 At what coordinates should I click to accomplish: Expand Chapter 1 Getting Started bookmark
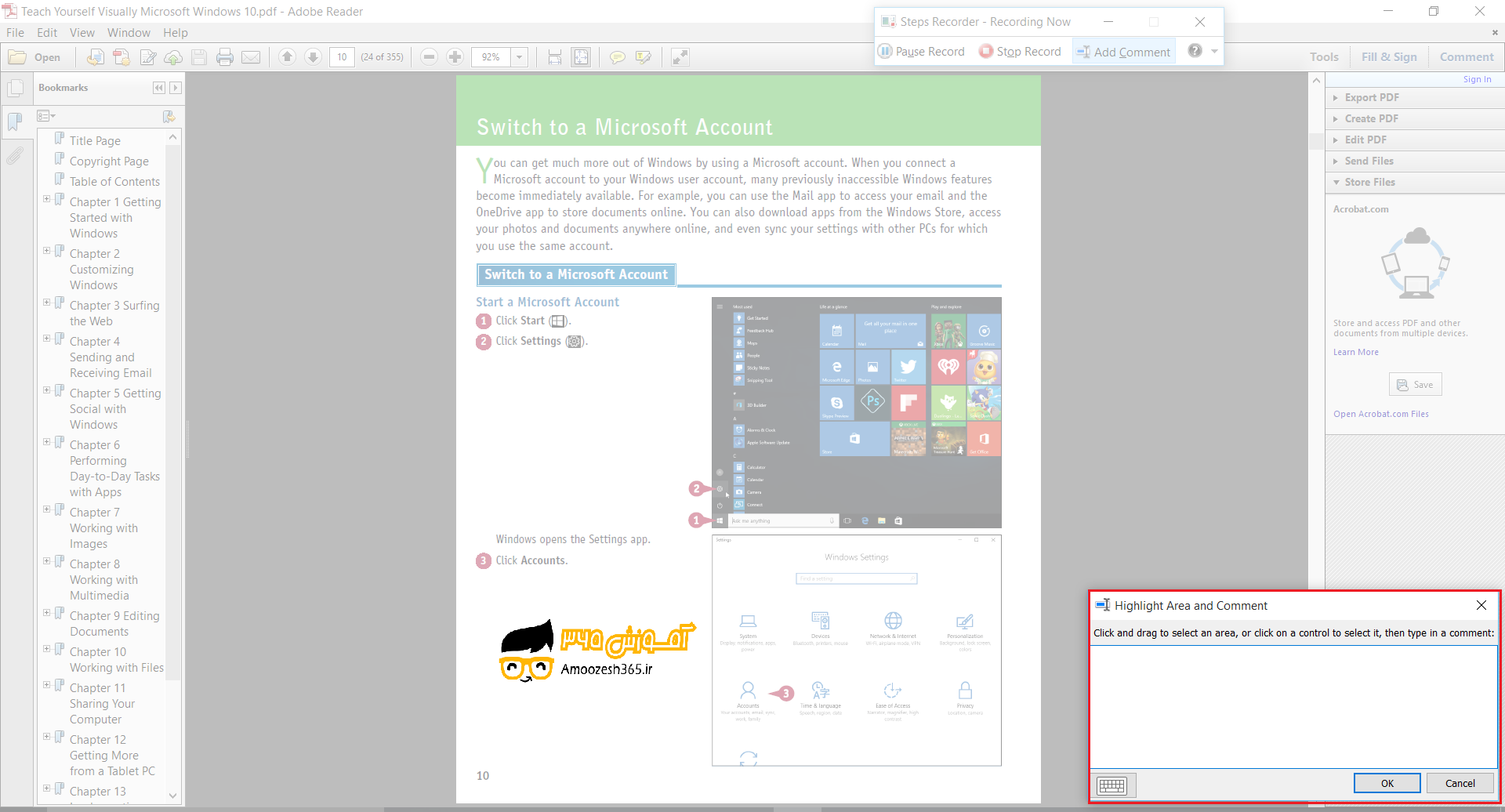(x=46, y=199)
